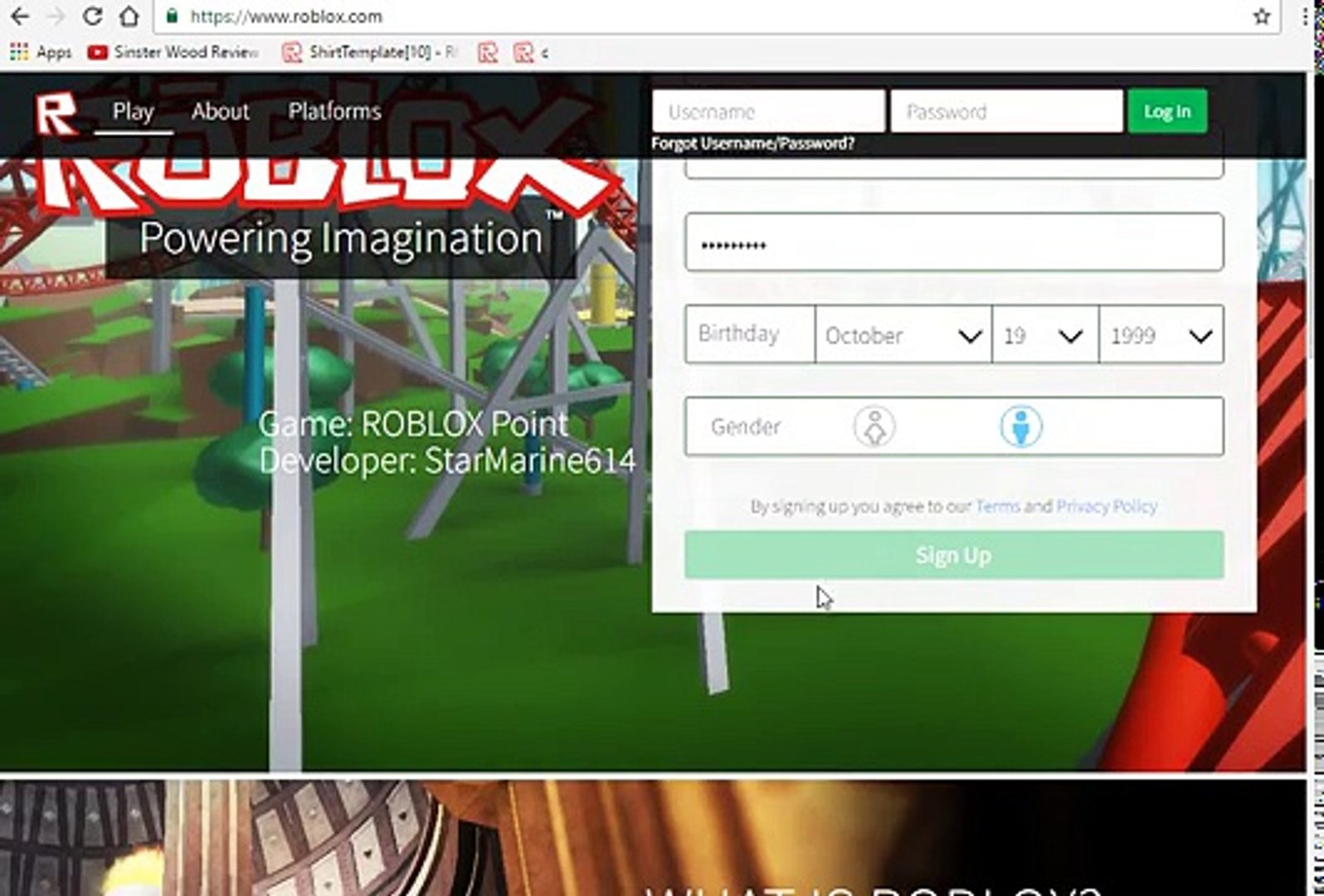Screen dimensions: 1324x896
Task: Click the 'Powering Imagination' tagline
Action: 341,239
